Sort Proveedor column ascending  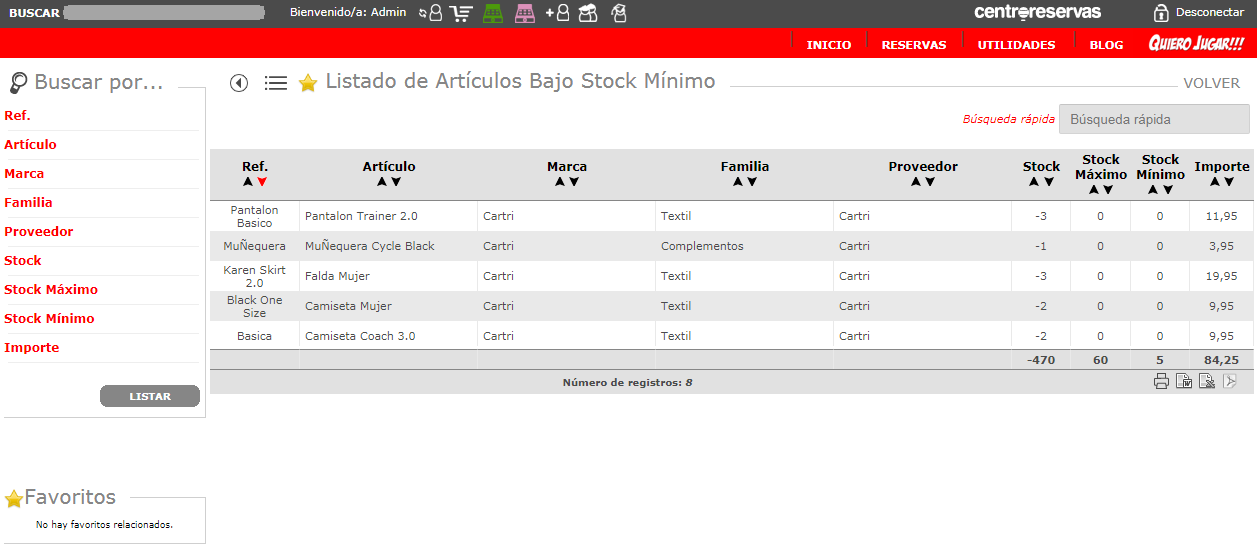pyautogui.click(x=916, y=182)
